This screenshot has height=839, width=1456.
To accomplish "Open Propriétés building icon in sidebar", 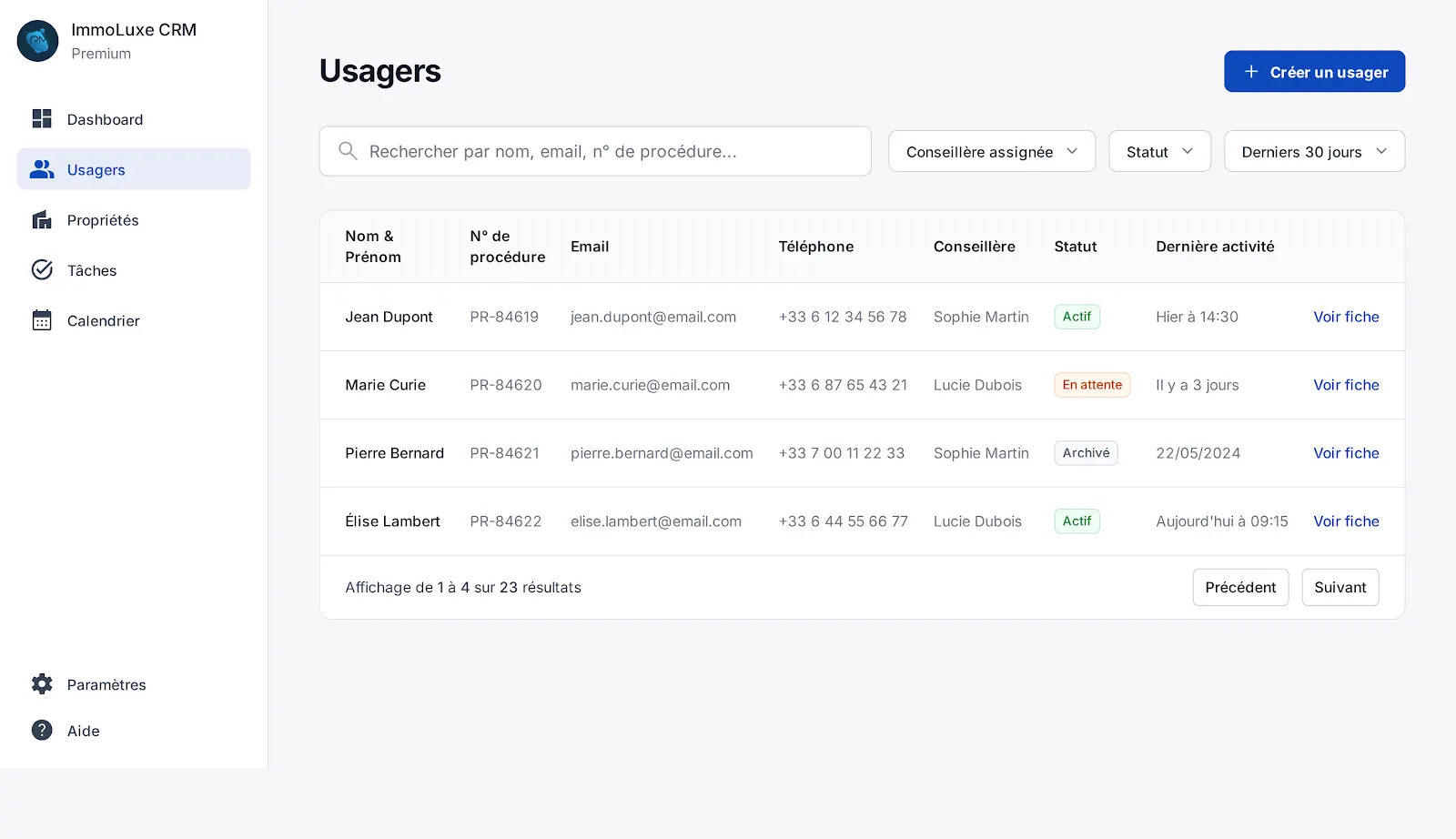I will coord(42,219).
